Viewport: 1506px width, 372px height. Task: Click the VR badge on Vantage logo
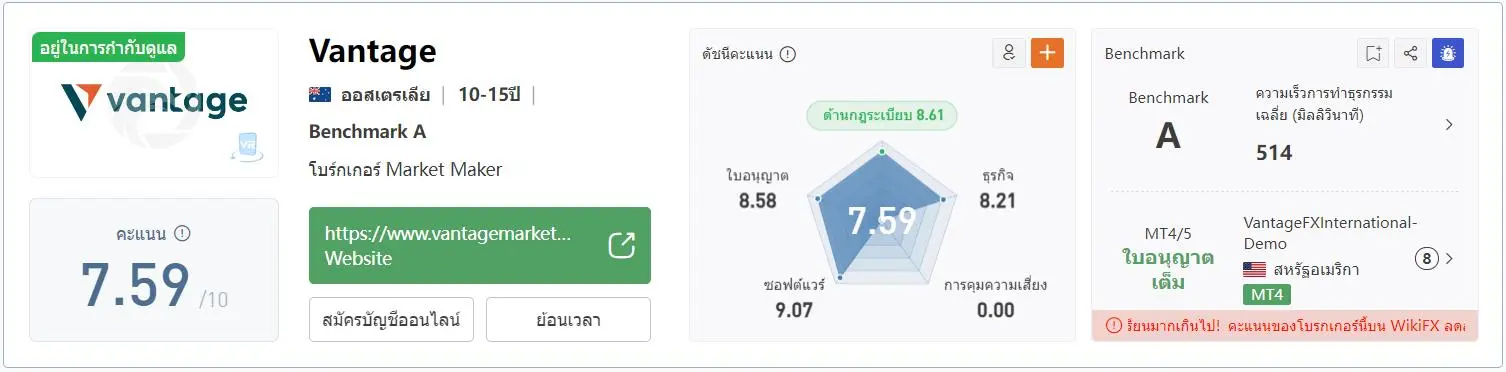(x=245, y=147)
